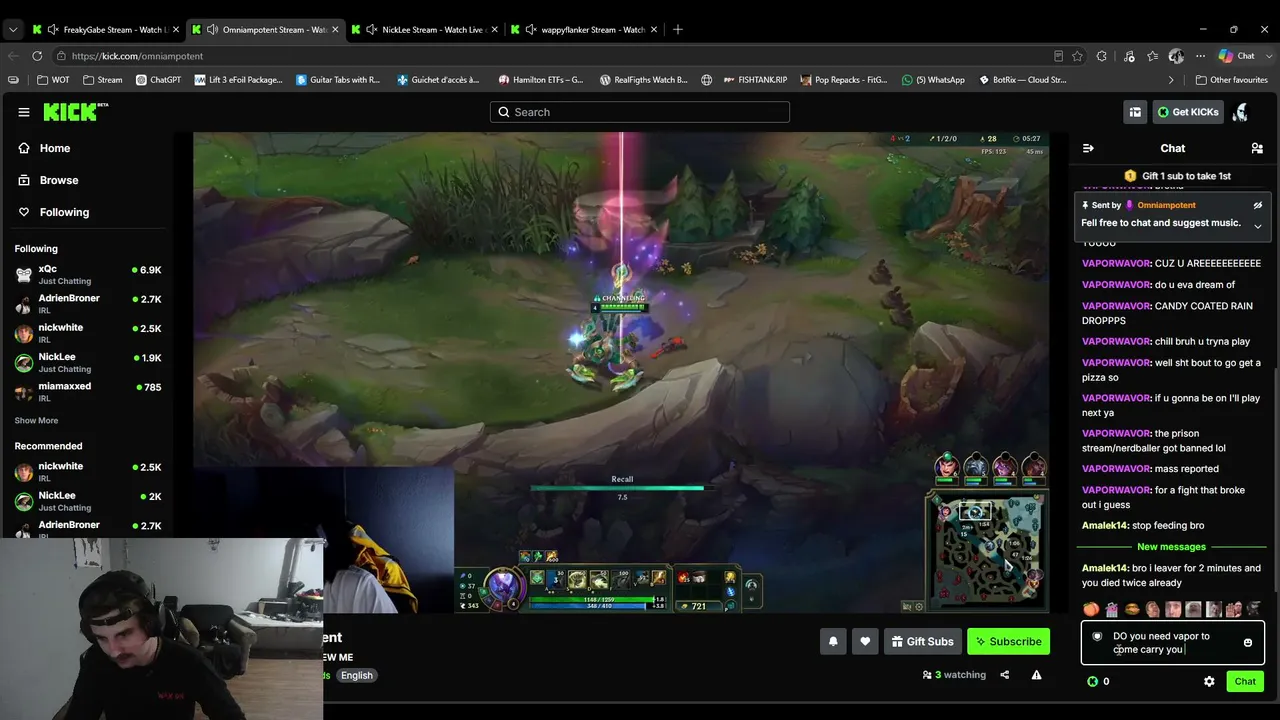Collapse the chat panel with the arrow icon
Image resolution: width=1280 pixels, height=720 pixels.
click(1088, 148)
